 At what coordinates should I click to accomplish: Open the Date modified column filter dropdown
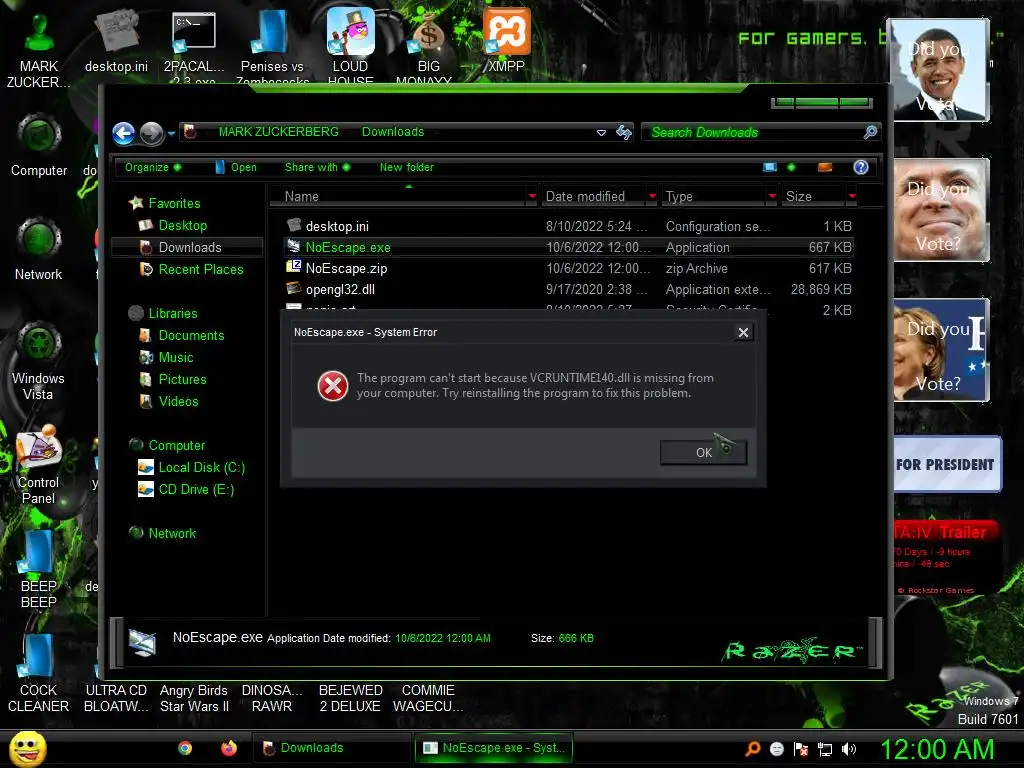tap(652, 197)
